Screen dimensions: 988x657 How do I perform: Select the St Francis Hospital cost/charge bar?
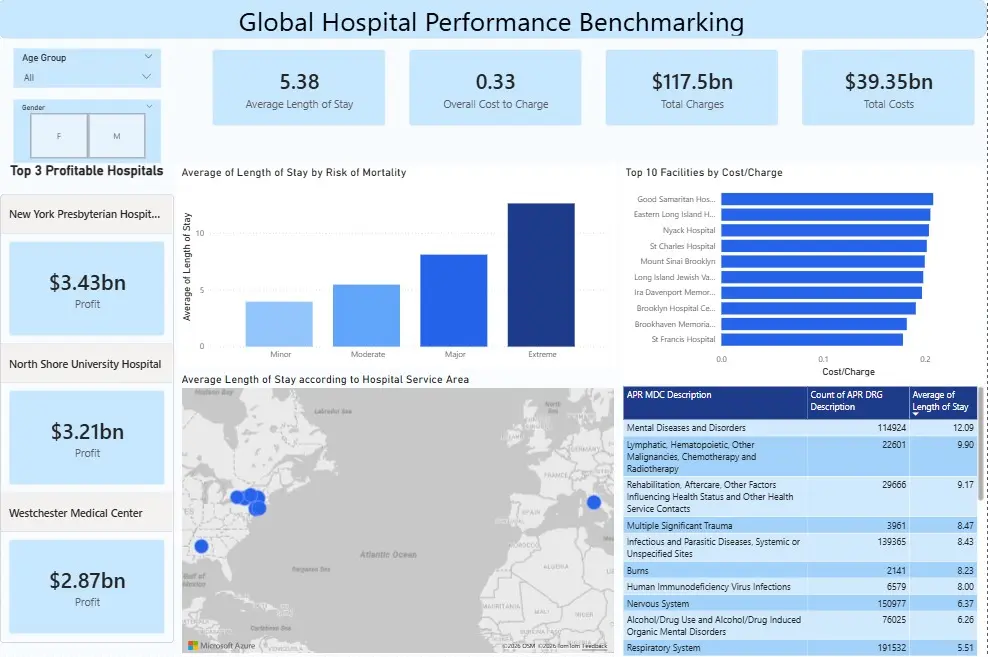tap(810, 338)
